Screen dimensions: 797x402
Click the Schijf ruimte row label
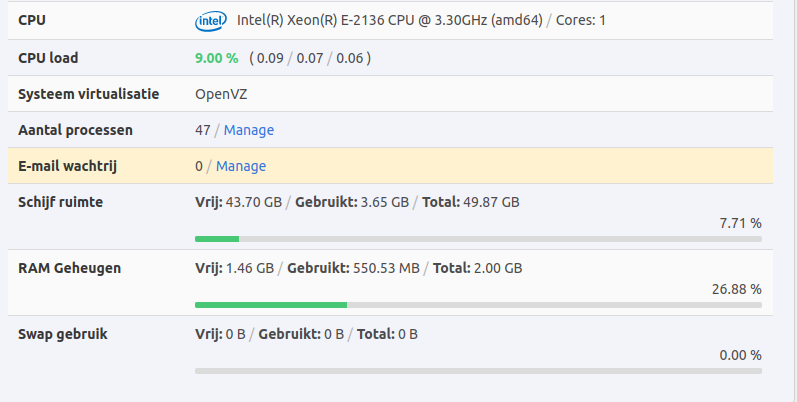61,202
